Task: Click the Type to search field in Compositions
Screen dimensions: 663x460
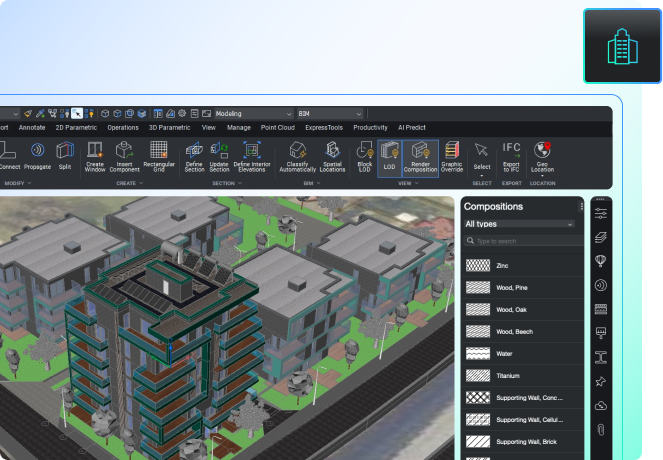Action: 523,241
